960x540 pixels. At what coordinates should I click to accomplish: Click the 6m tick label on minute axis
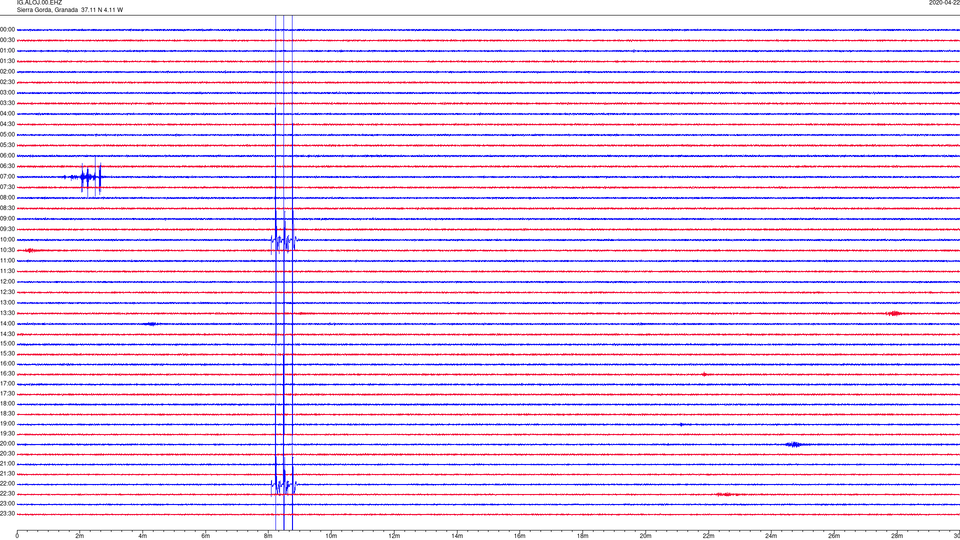tap(206, 536)
